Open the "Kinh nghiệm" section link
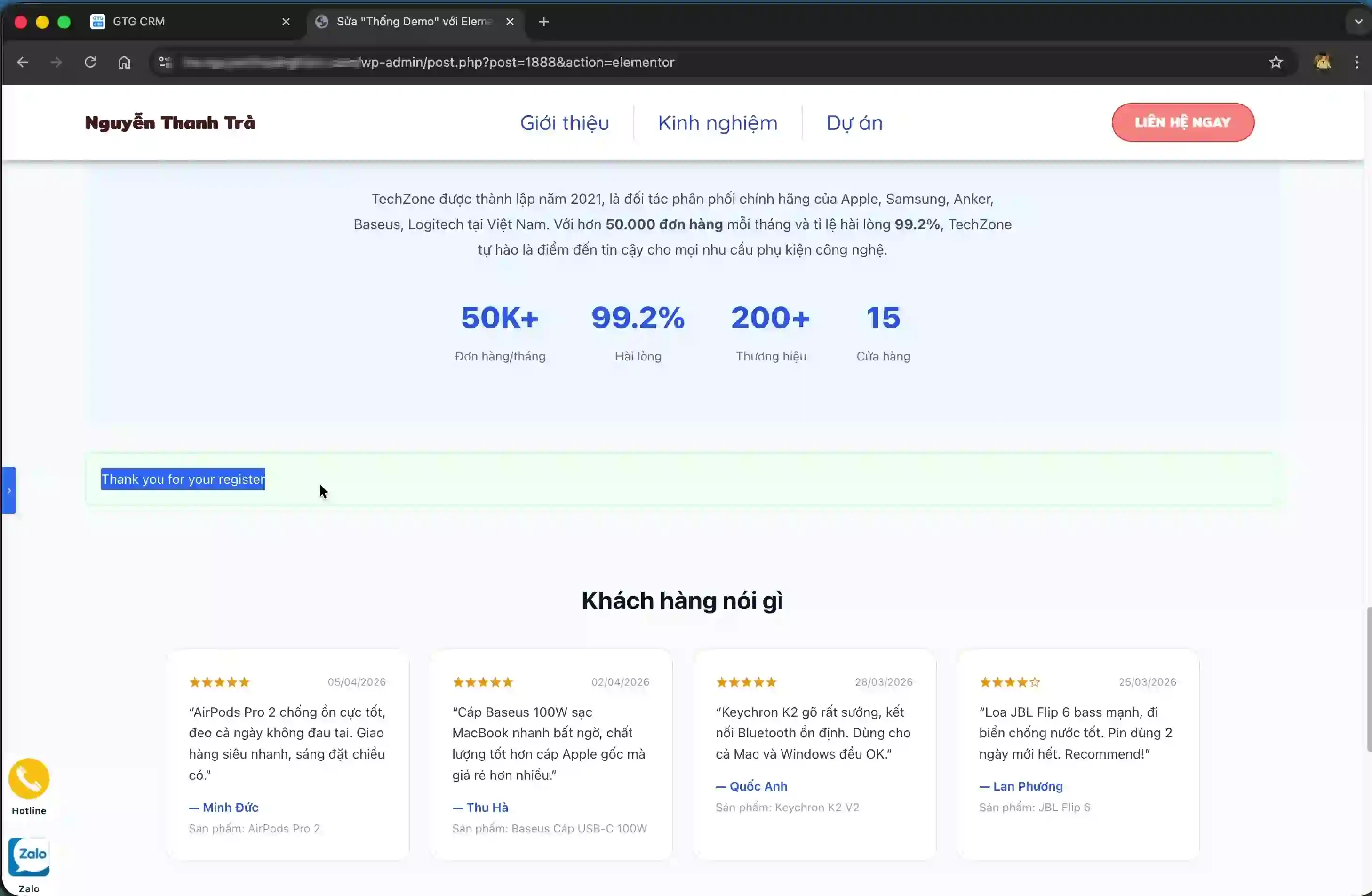Image resolution: width=1372 pixels, height=896 pixels. click(x=717, y=122)
